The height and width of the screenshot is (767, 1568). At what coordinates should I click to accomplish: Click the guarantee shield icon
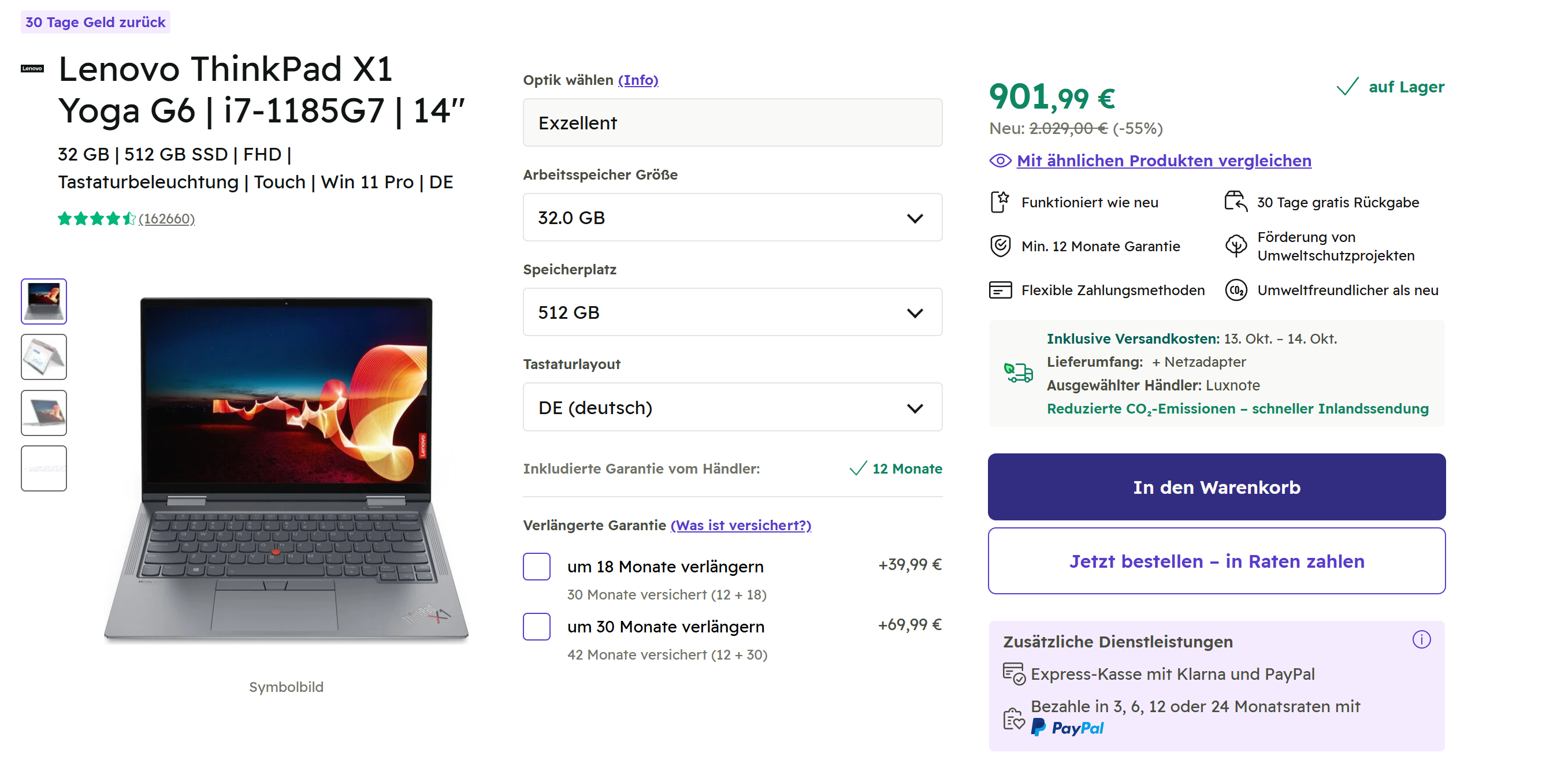point(1000,246)
